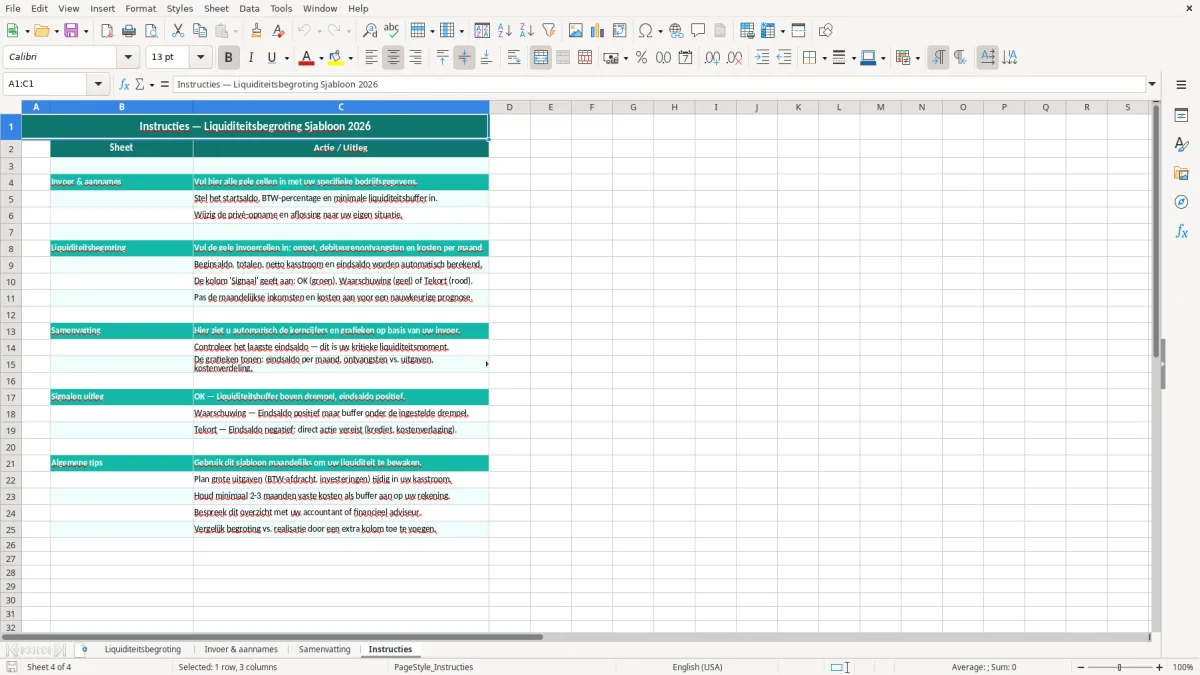Click PageStyle_Instructies in the status bar
Image resolution: width=1200 pixels, height=675 pixels.
[x=434, y=667]
